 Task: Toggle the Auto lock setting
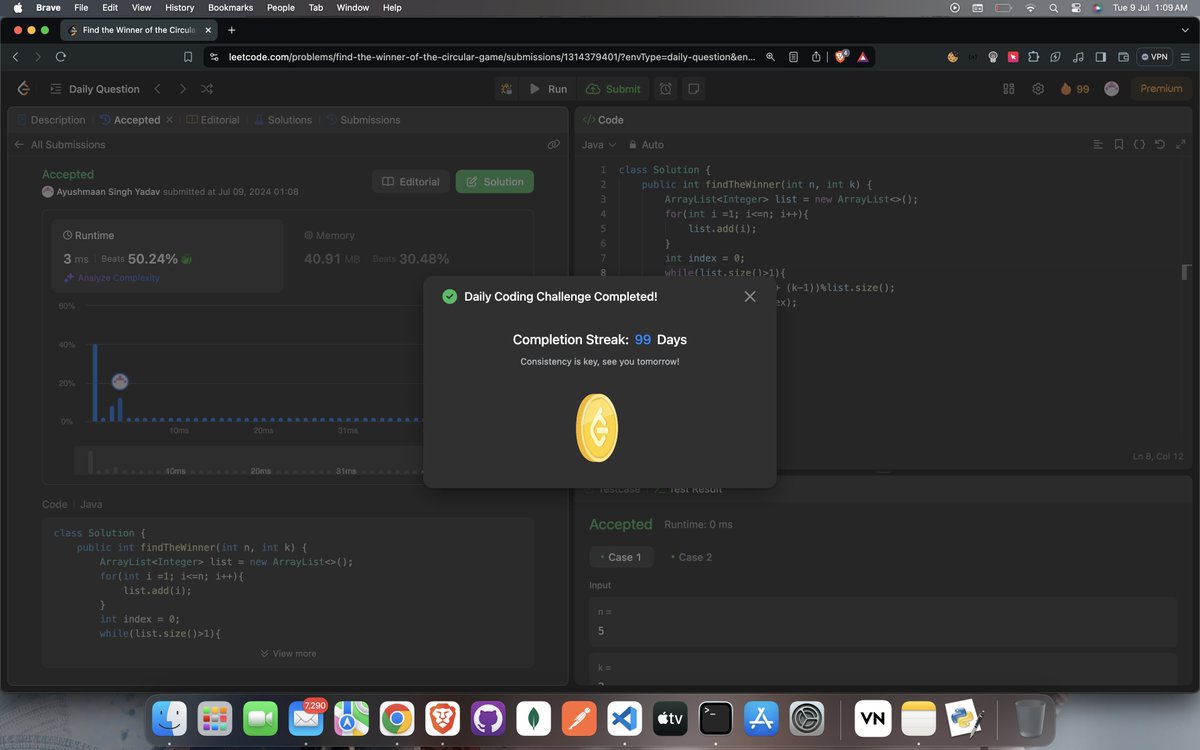tap(646, 145)
